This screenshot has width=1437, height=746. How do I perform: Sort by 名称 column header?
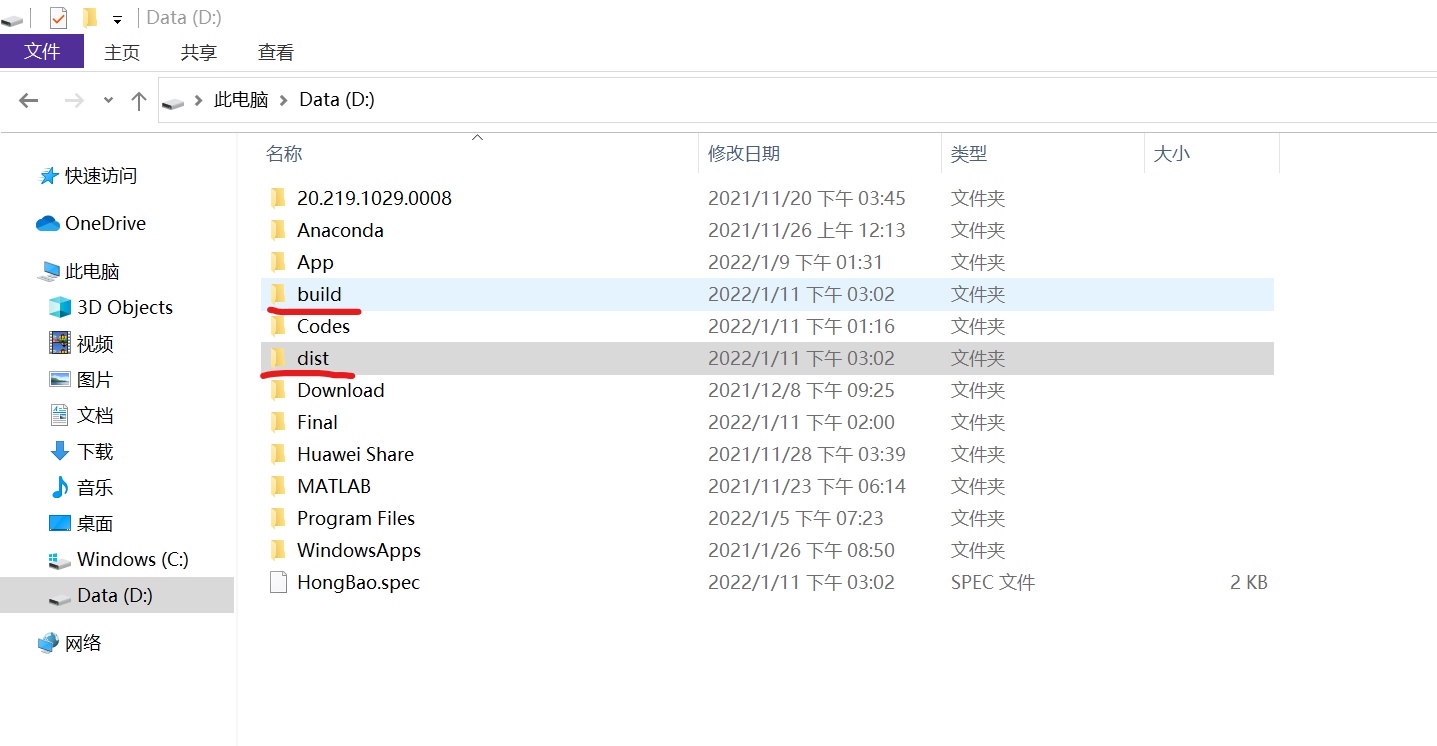284,154
